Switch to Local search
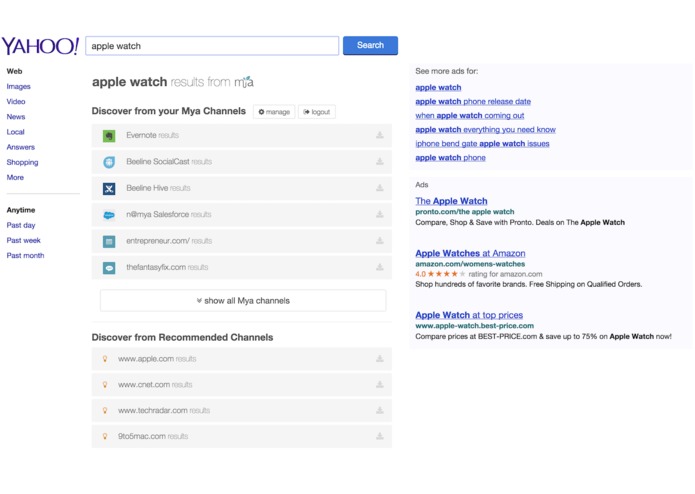695x494 pixels. pyautogui.click(x=16, y=132)
